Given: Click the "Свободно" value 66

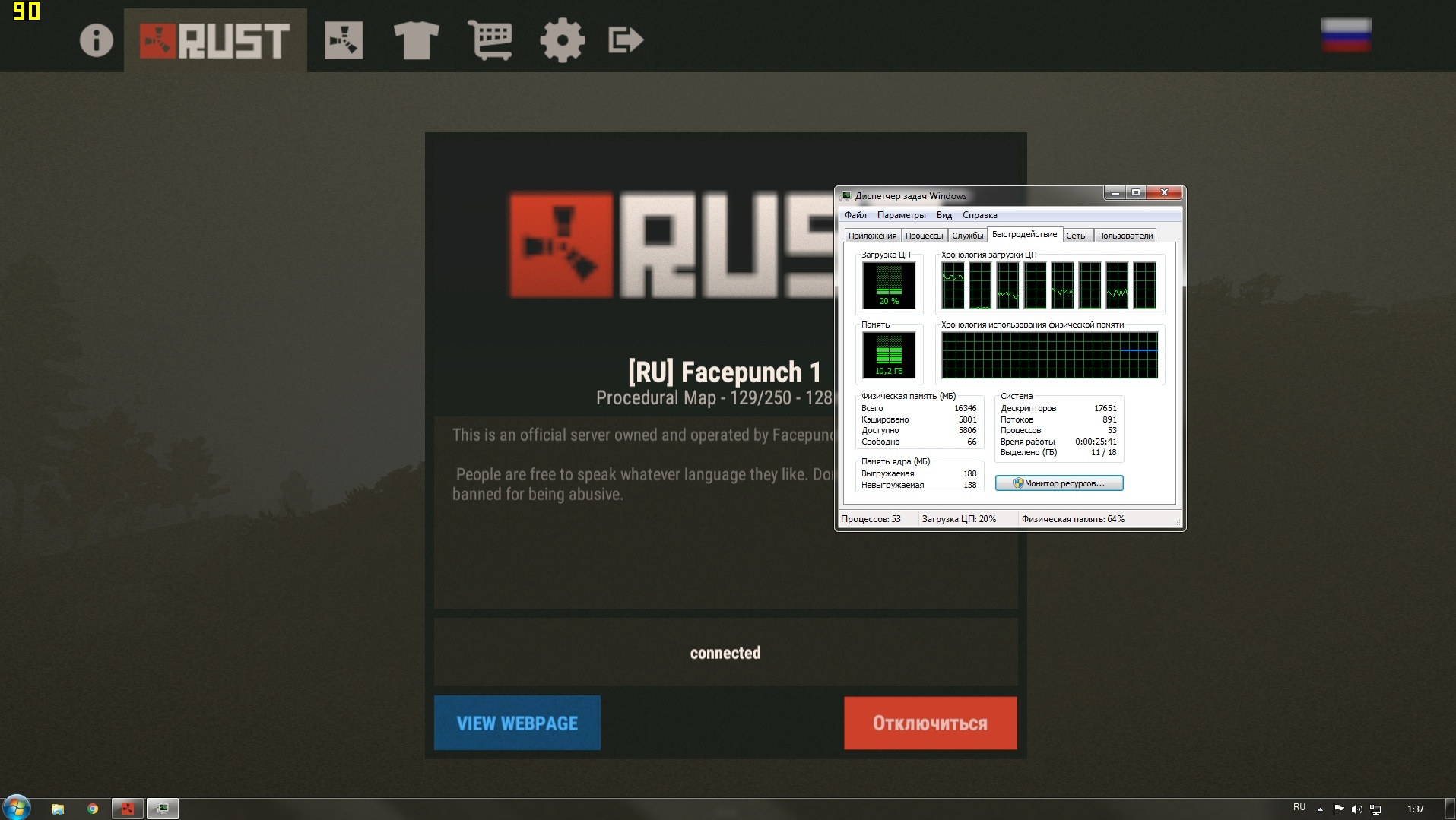Looking at the screenshot, I should [x=972, y=442].
